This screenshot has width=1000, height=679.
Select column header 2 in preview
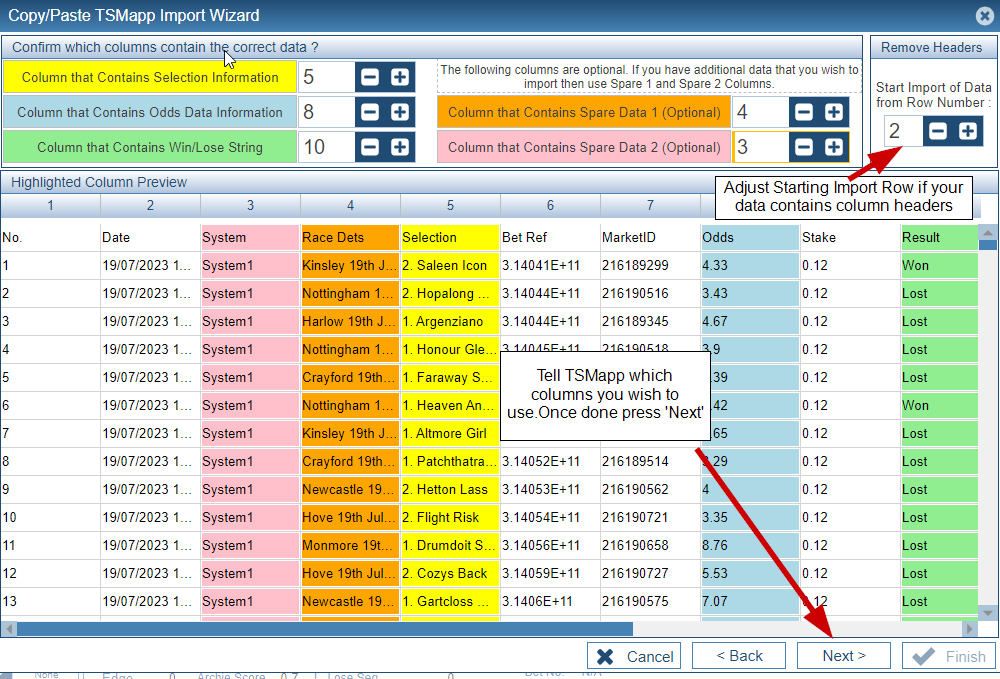[x=151, y=205]
